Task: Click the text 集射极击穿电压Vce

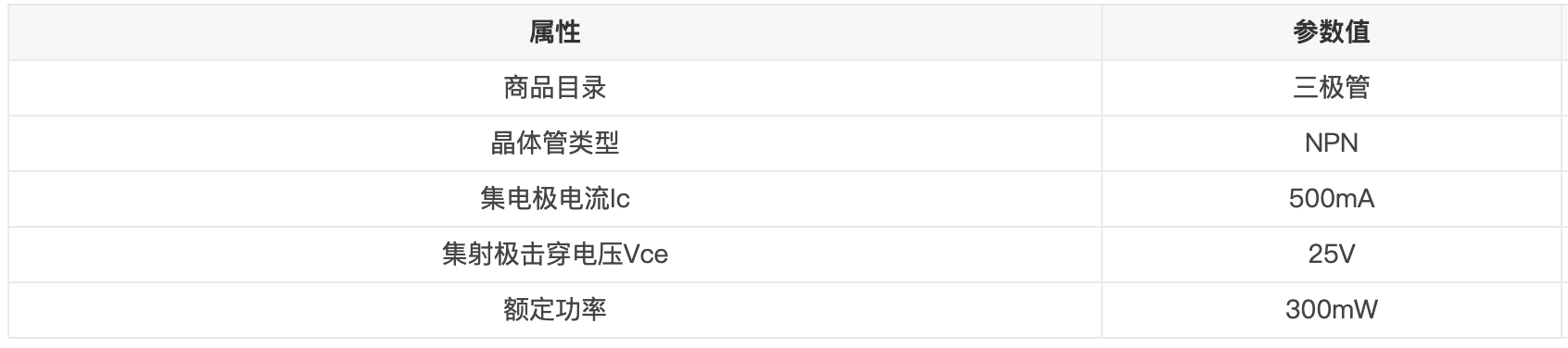Action: pyautogui.click(x=555, y=255)
